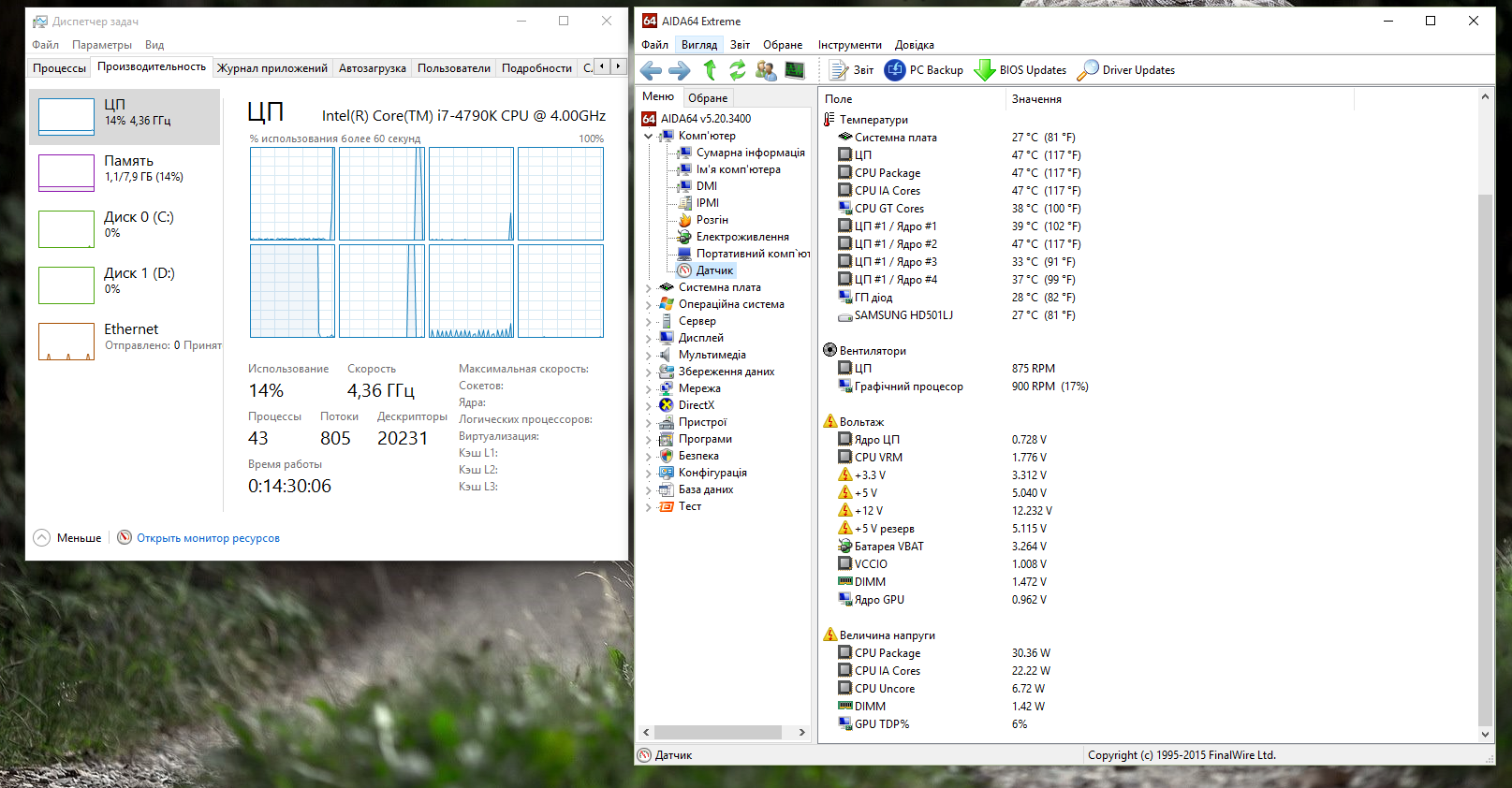Click the users icon in AIDA64 toolbar

766,70
